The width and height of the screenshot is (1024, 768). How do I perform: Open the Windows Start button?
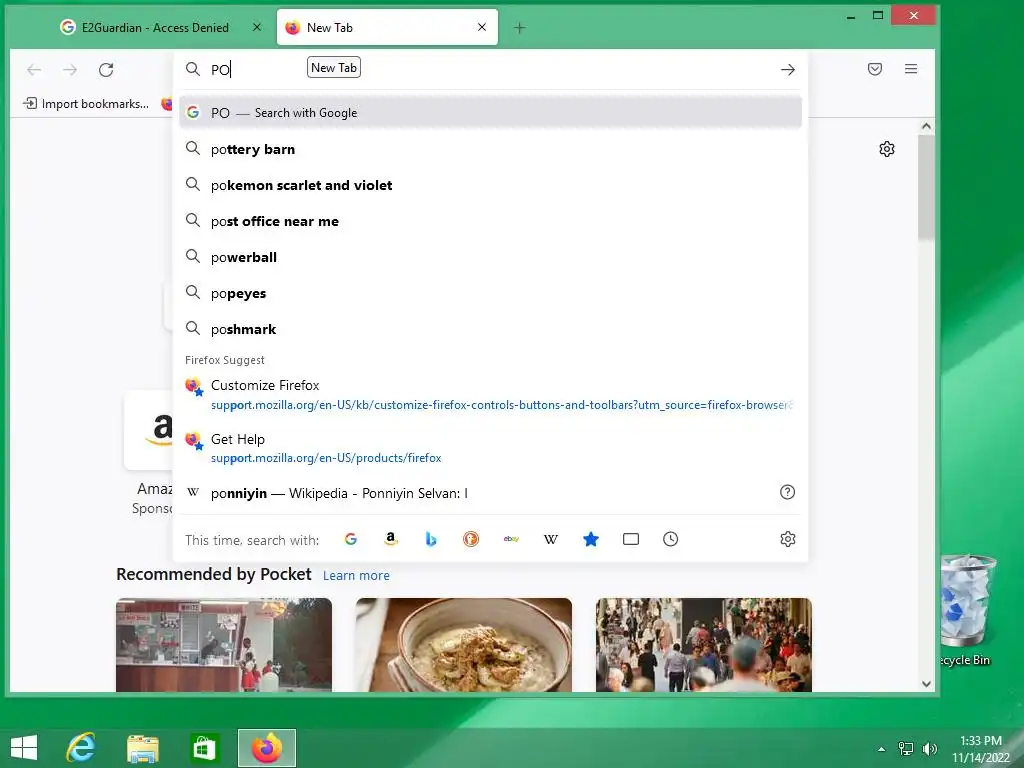24,748
